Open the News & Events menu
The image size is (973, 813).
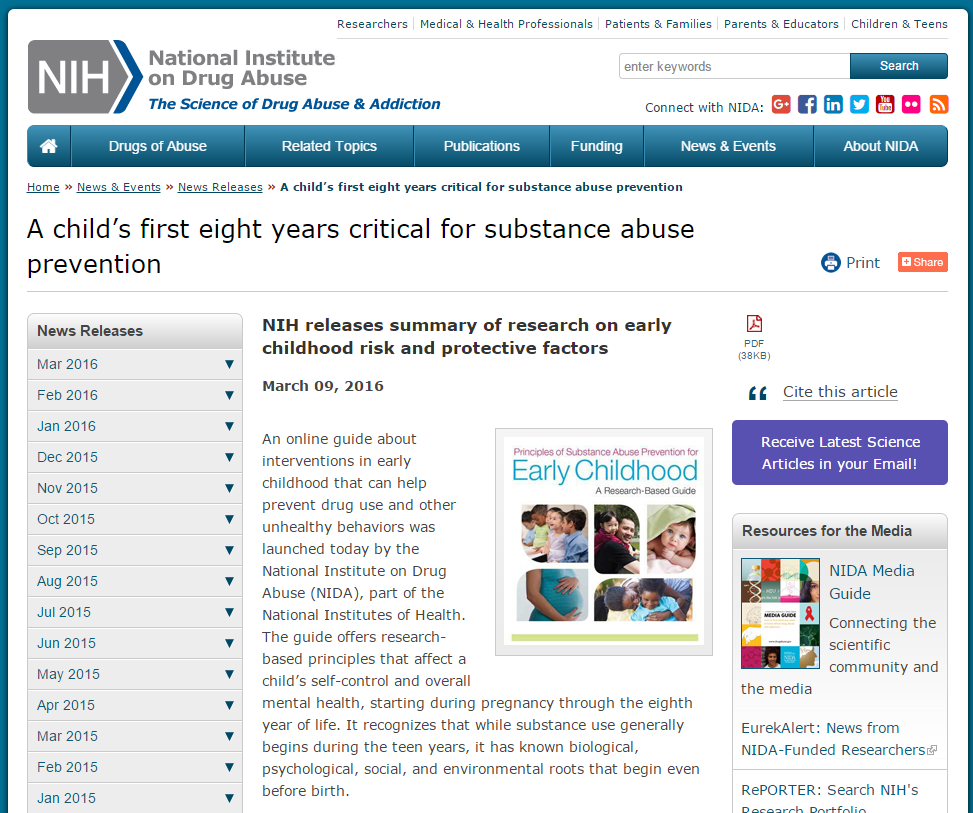click(x=728, y=146)
